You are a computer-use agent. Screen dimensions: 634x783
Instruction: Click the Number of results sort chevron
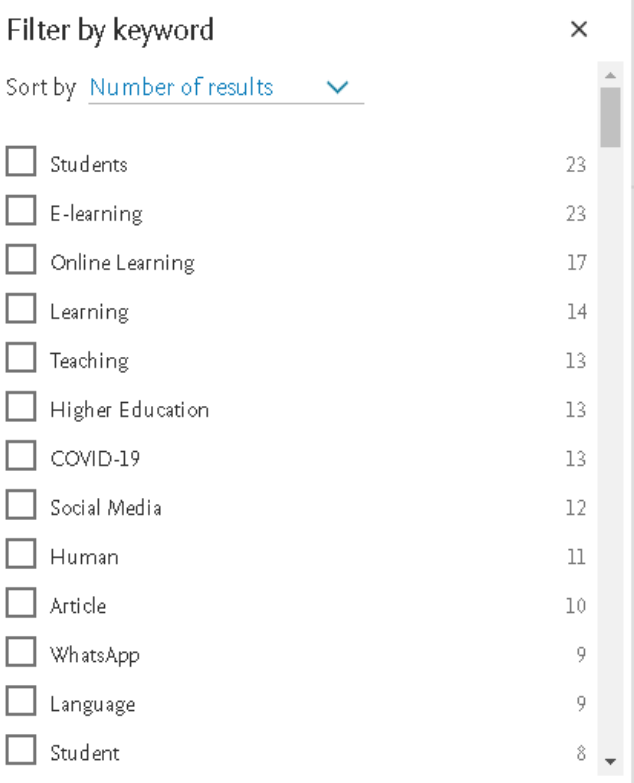pos(339,88)
